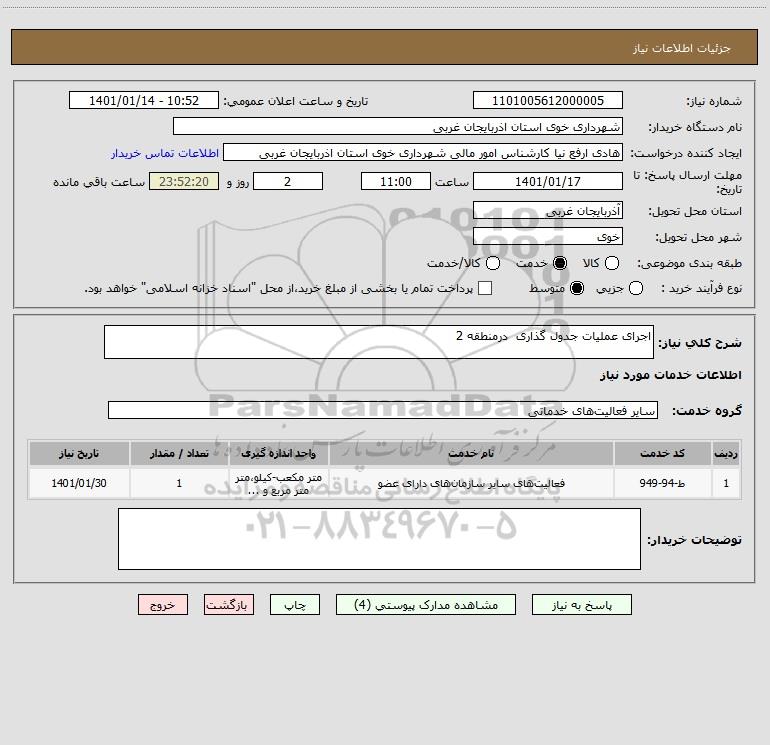Click the remaining time countdown 23:52:20
This screenshot has height=745, width=770.
[x=184, y=181]
